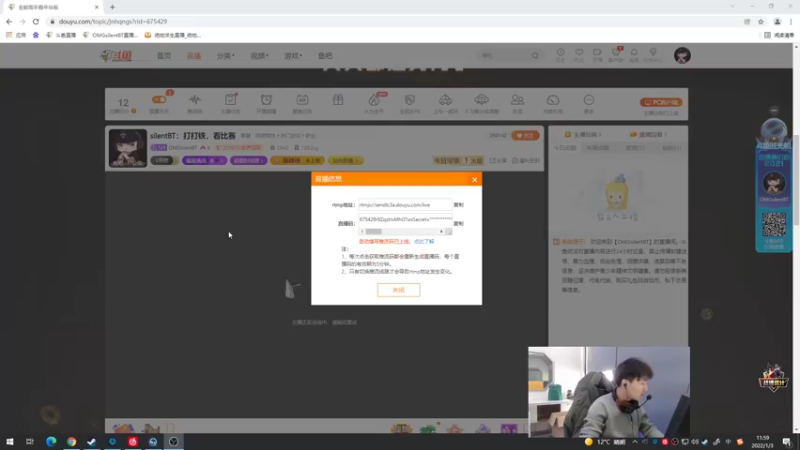Go to 鱼吧 in the site navigation
This screenshot has width=800, height=450.
point(325,56)
